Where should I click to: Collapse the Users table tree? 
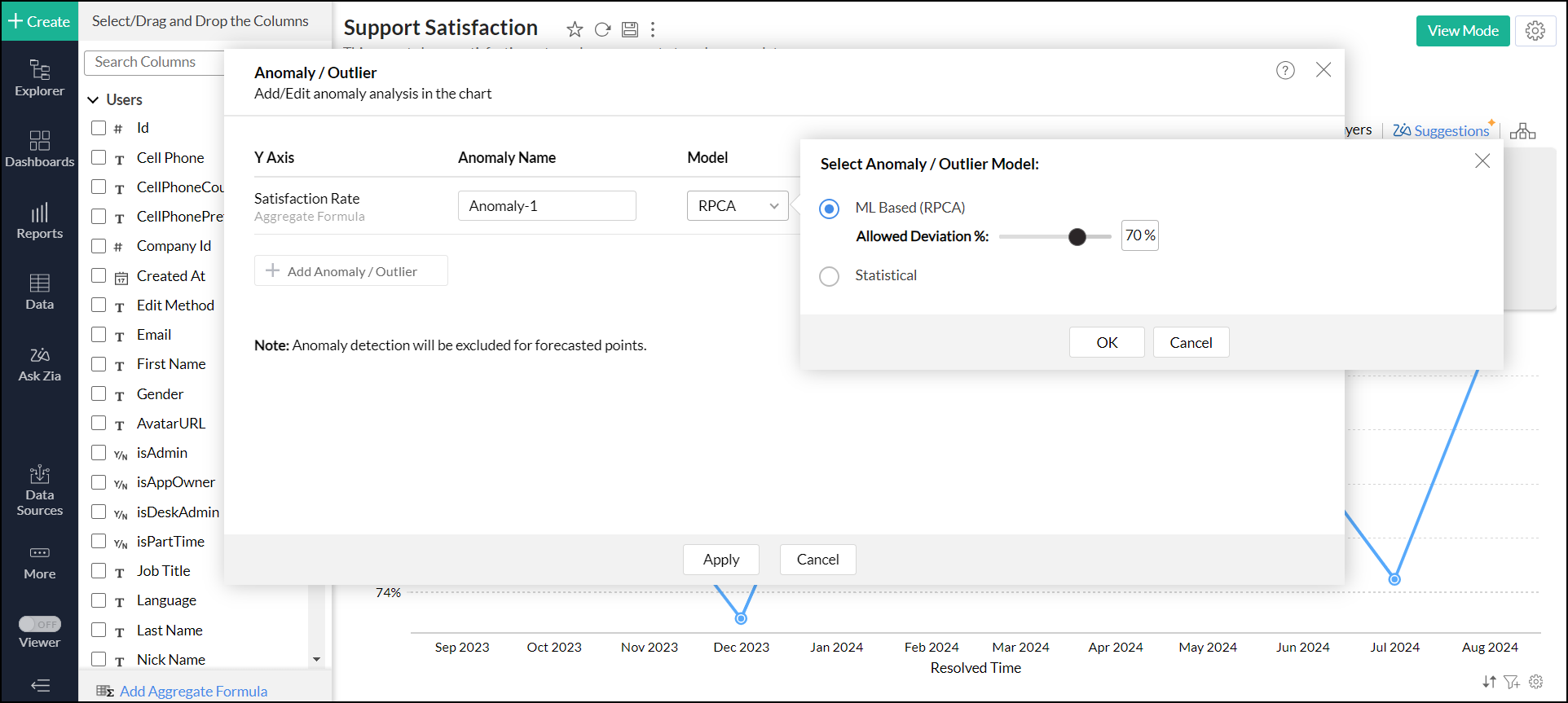point(94,99)
